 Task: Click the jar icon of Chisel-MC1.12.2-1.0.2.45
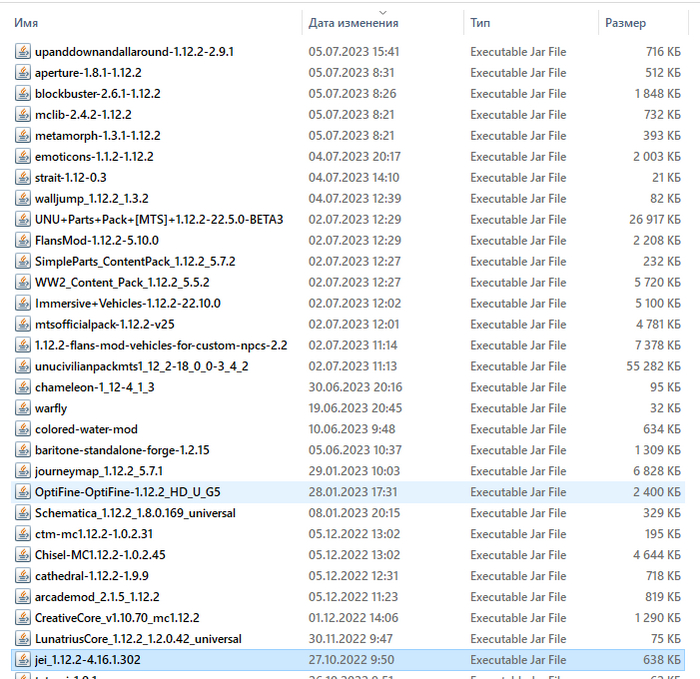[x=23, y=555]
